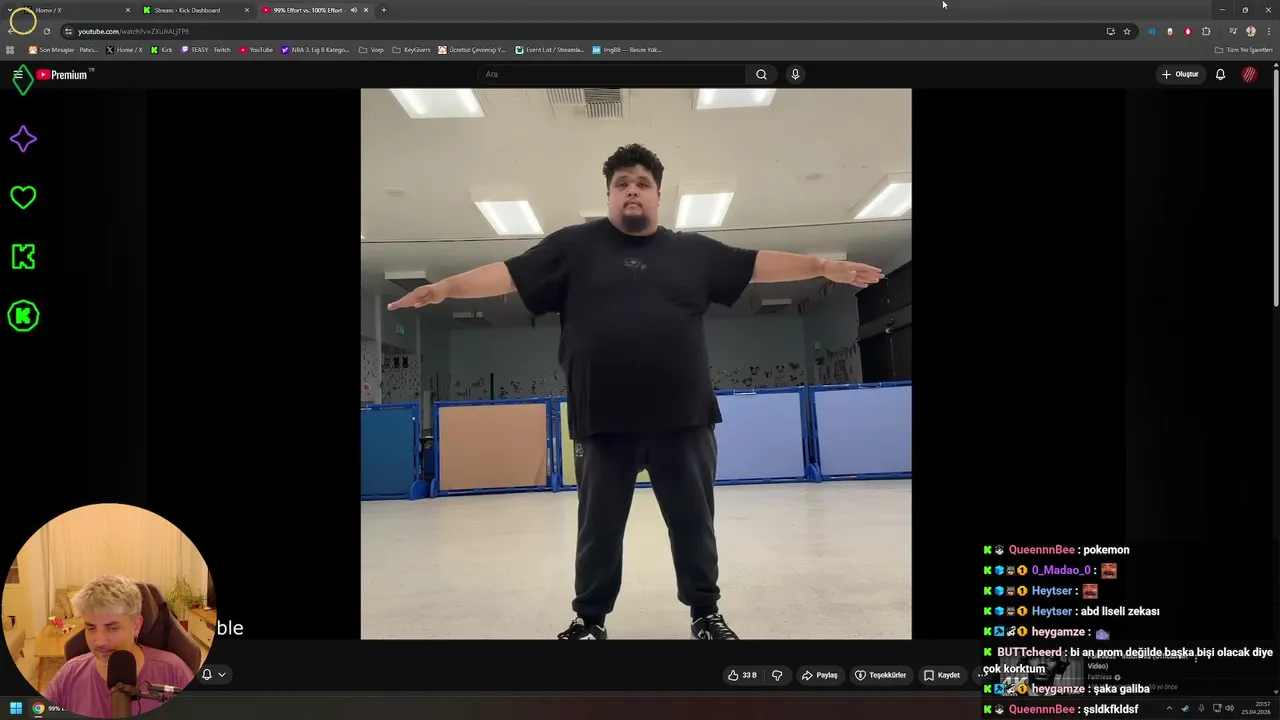The height and width of the screenshot is (720, 1280).
Task: Open the Vorp bookmarks folder
Action: pyautogui.click(x=371, y=49)
